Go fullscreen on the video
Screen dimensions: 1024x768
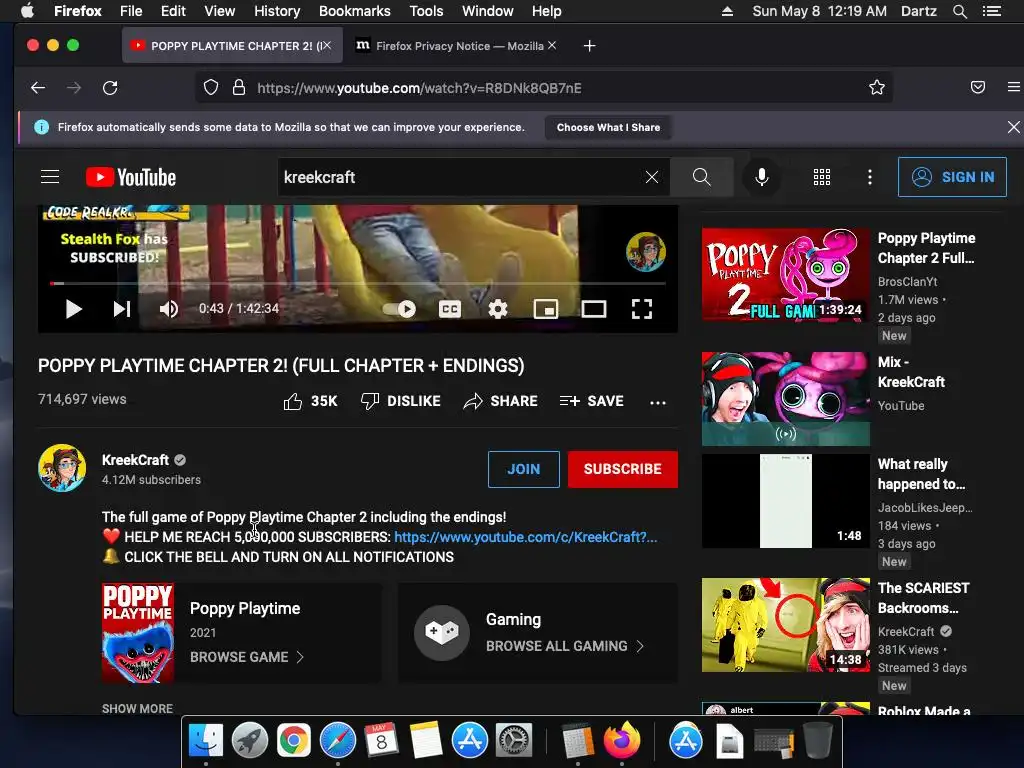(641, 309)
